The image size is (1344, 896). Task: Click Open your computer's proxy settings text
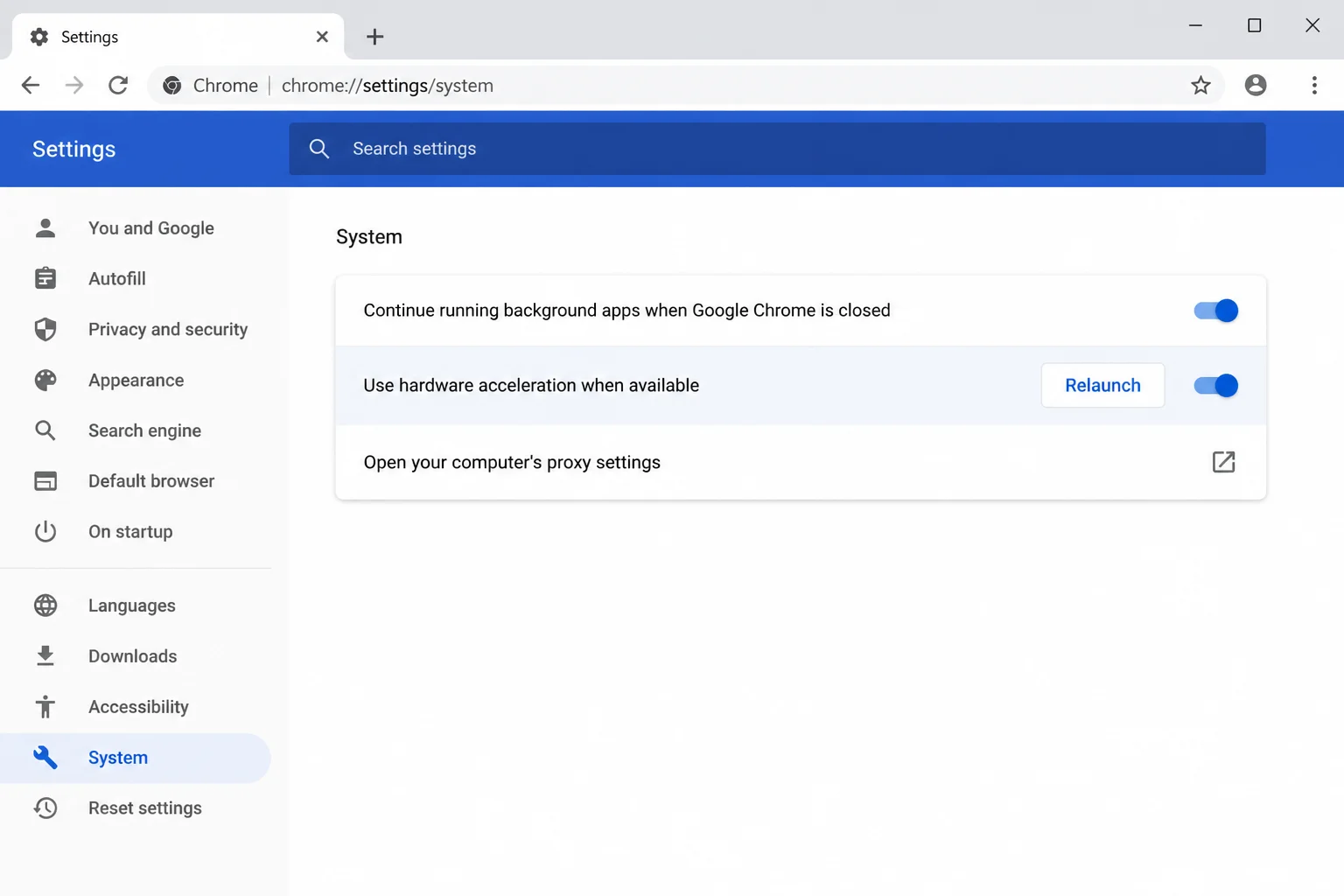[512, 462]
